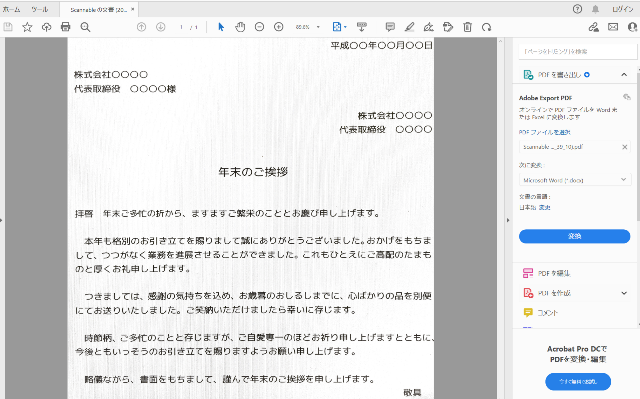Send file by email envelope icon

pyautogui.click(x=613, y=27)
